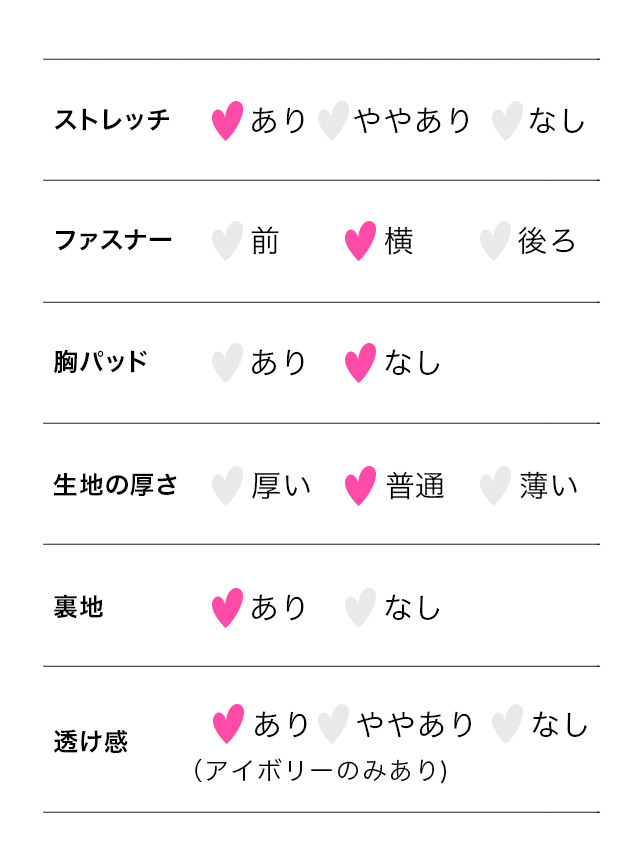
Task: Click the gray heart beside ファスナー 後ろ
Action: [495, 241]
